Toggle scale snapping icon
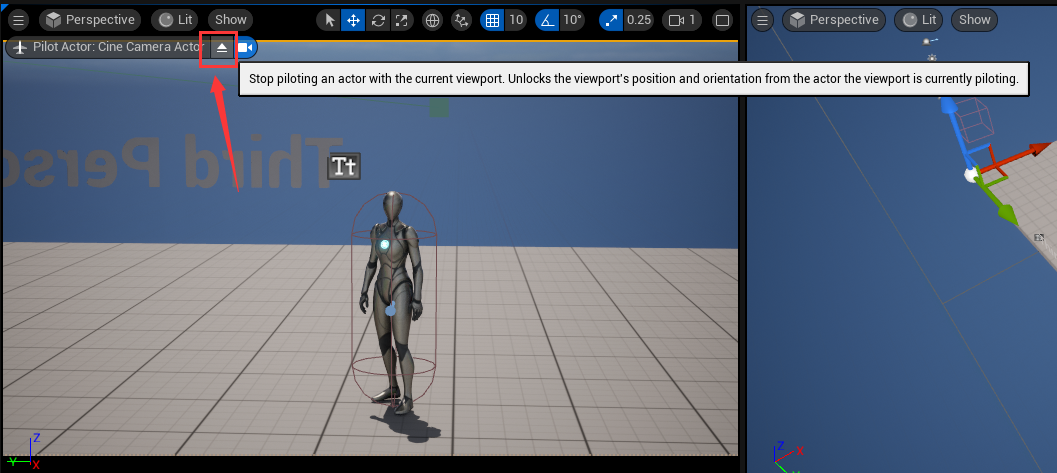1057x473 pixels. (x=611, y=20)
